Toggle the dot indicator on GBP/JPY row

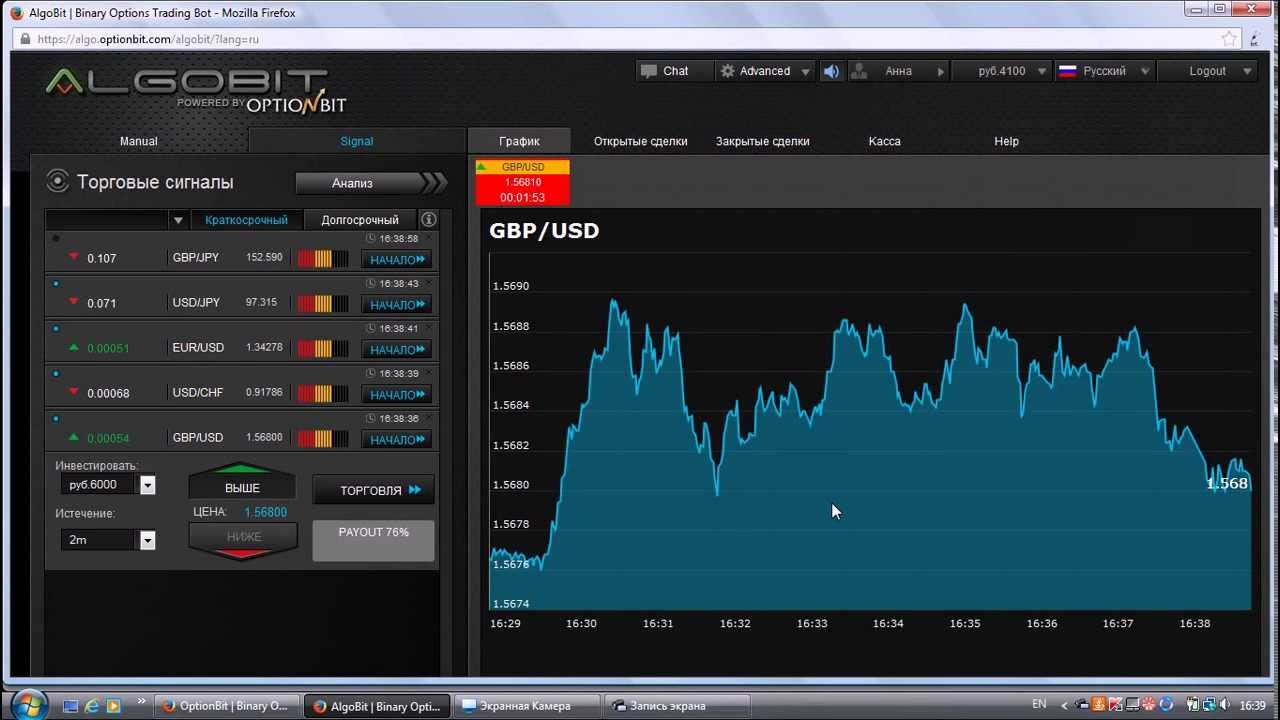click(x=56, y=238)
